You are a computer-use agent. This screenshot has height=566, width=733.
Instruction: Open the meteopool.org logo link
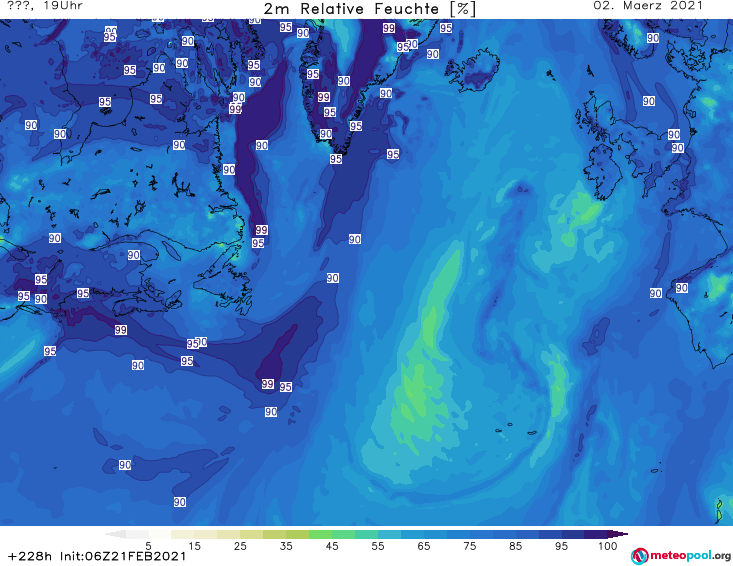[x=681, y=556]
